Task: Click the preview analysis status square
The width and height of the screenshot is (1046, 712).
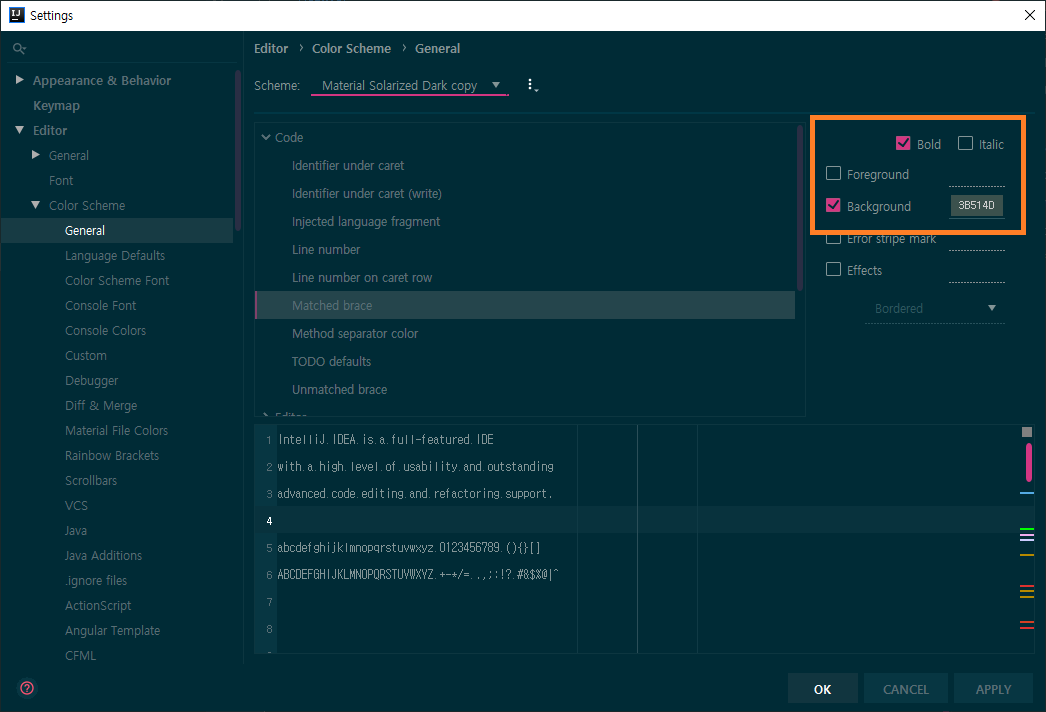Action: click(1027, 432)
